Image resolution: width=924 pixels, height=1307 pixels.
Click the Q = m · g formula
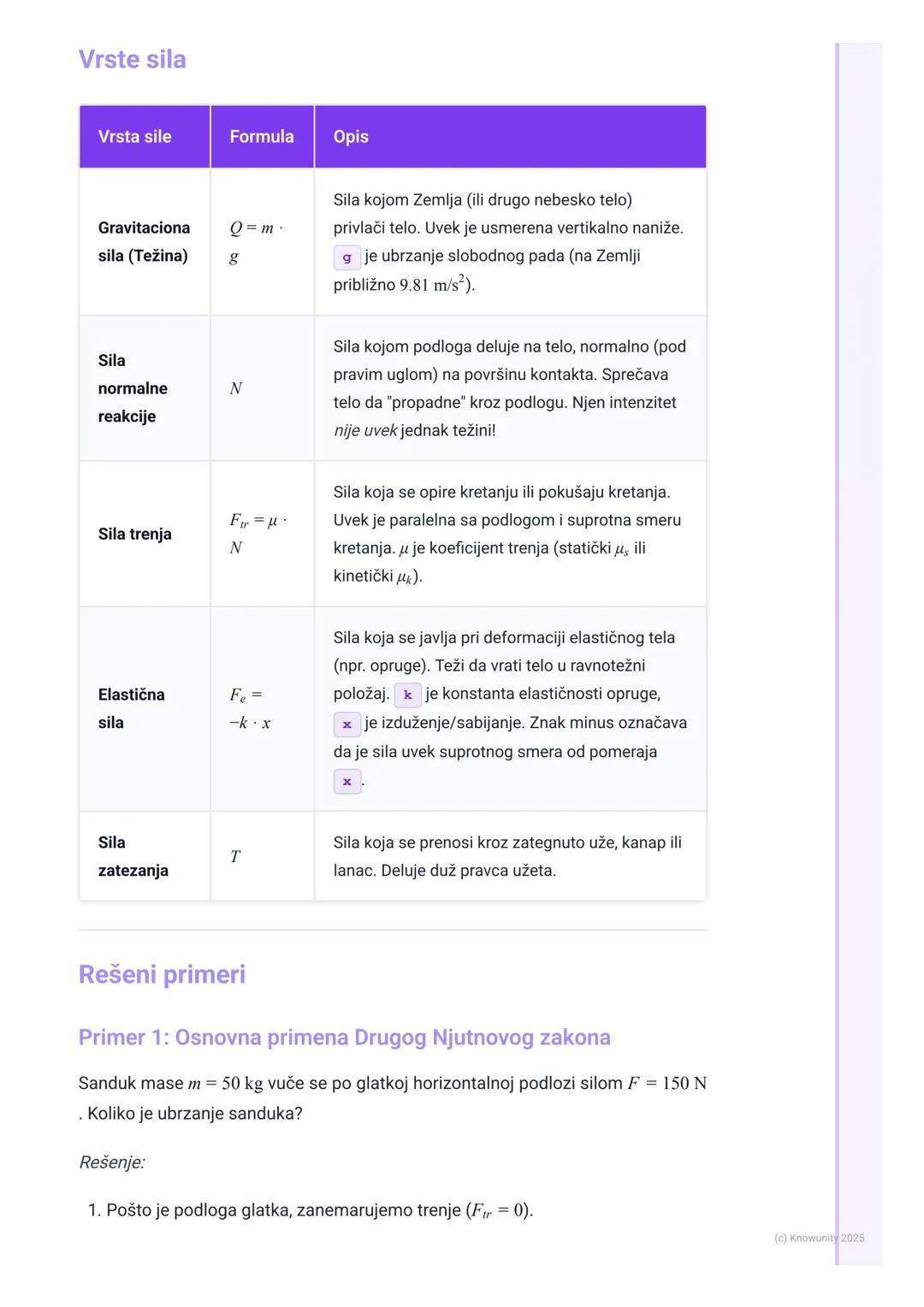click(x=255, y=242)
